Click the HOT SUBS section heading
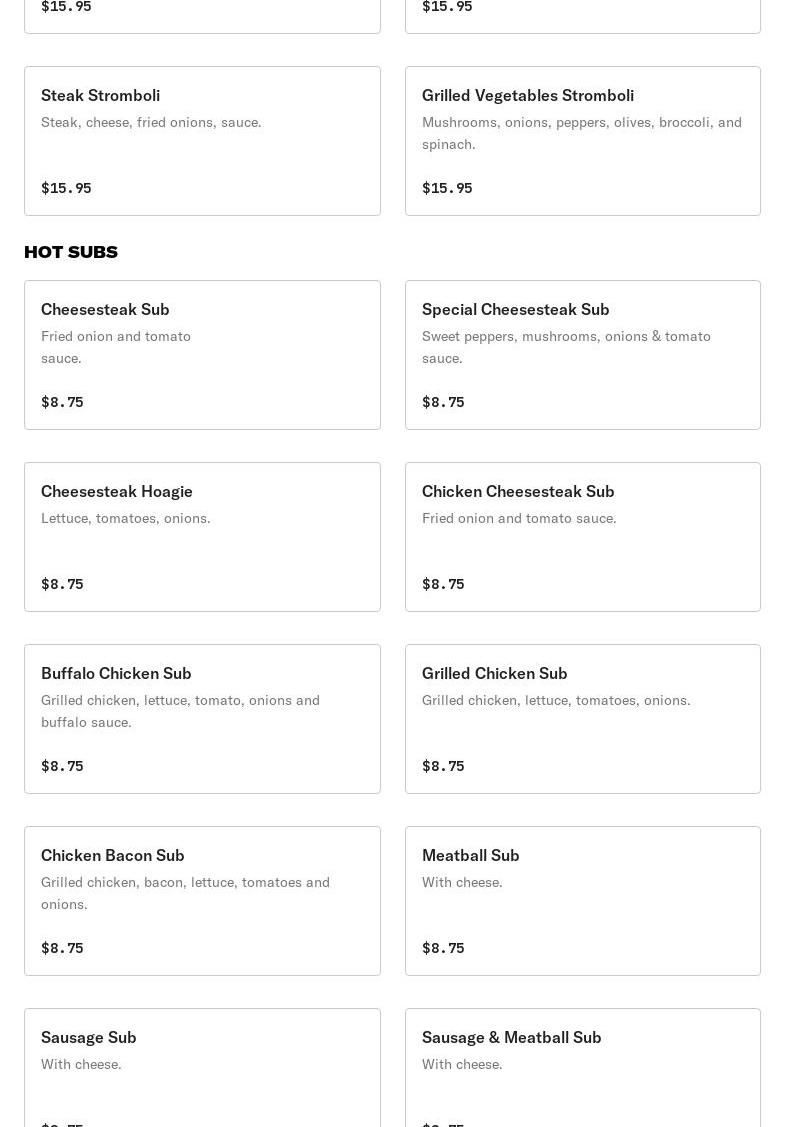The height and width of the screenshot is (1127, 785). pyautogui.click(x=71, y=252)
